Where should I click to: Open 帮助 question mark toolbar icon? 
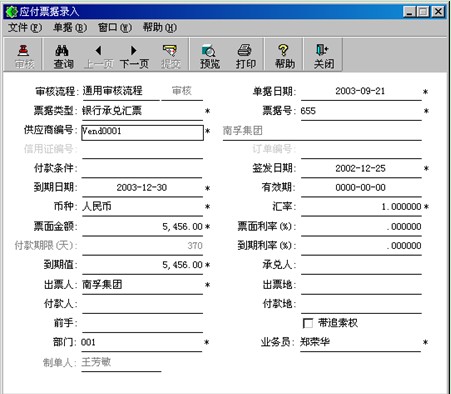point(283,51)
